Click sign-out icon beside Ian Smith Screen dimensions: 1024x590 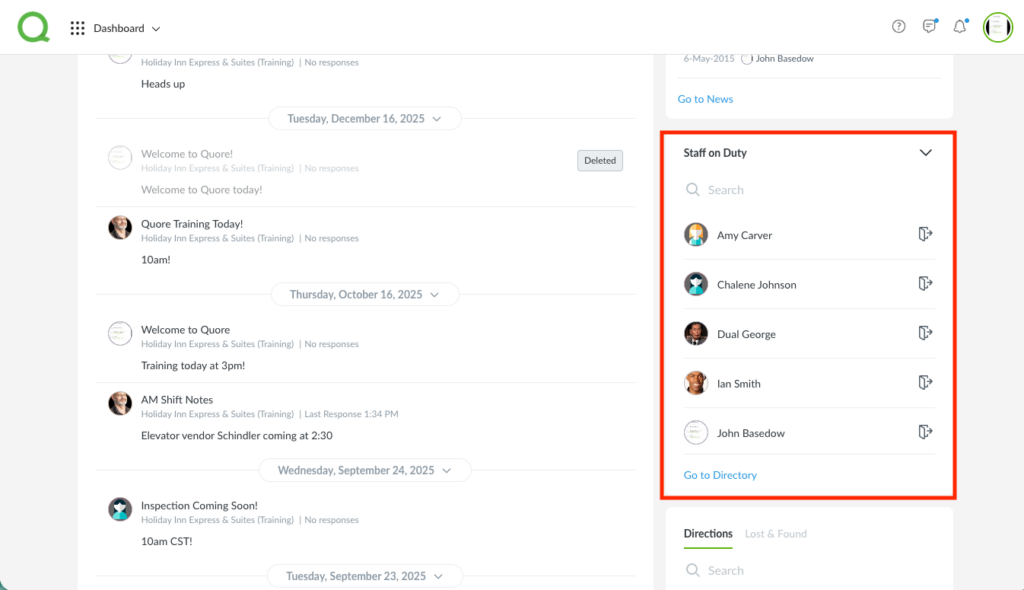tap(925, 382)
